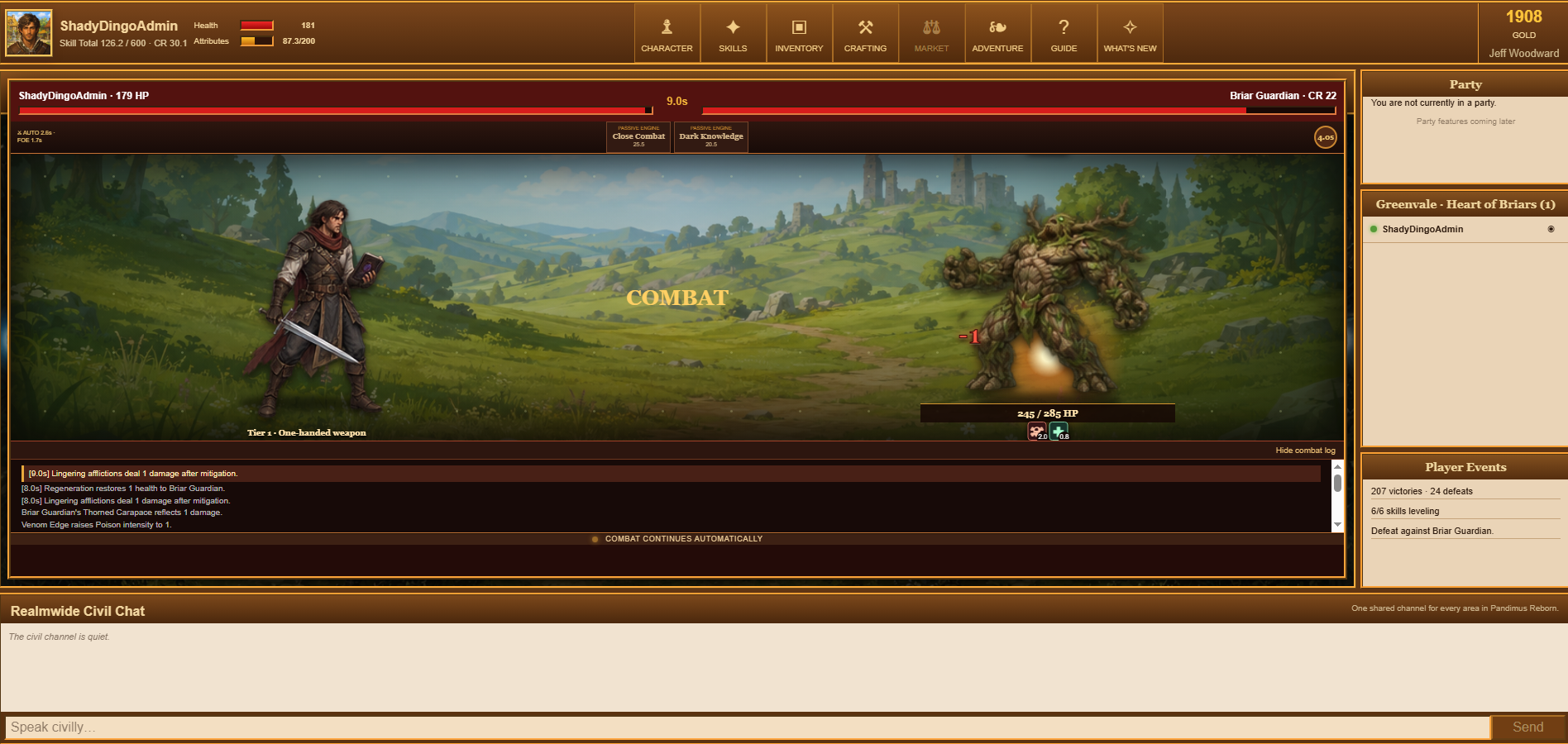Select the radio button beside ShadyDingoAdmin

(x=1551, y=229)
